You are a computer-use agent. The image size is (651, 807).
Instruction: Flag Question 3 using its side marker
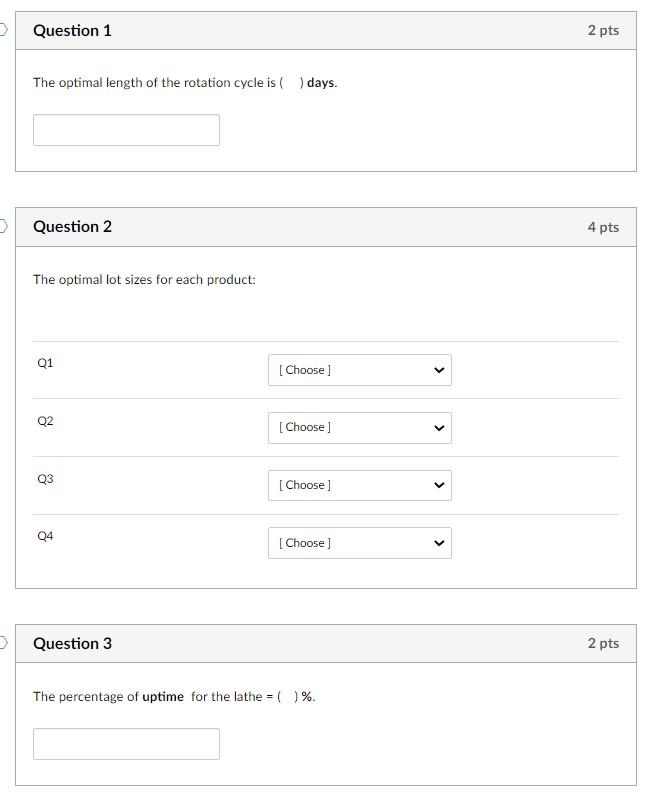coord(2,643)
